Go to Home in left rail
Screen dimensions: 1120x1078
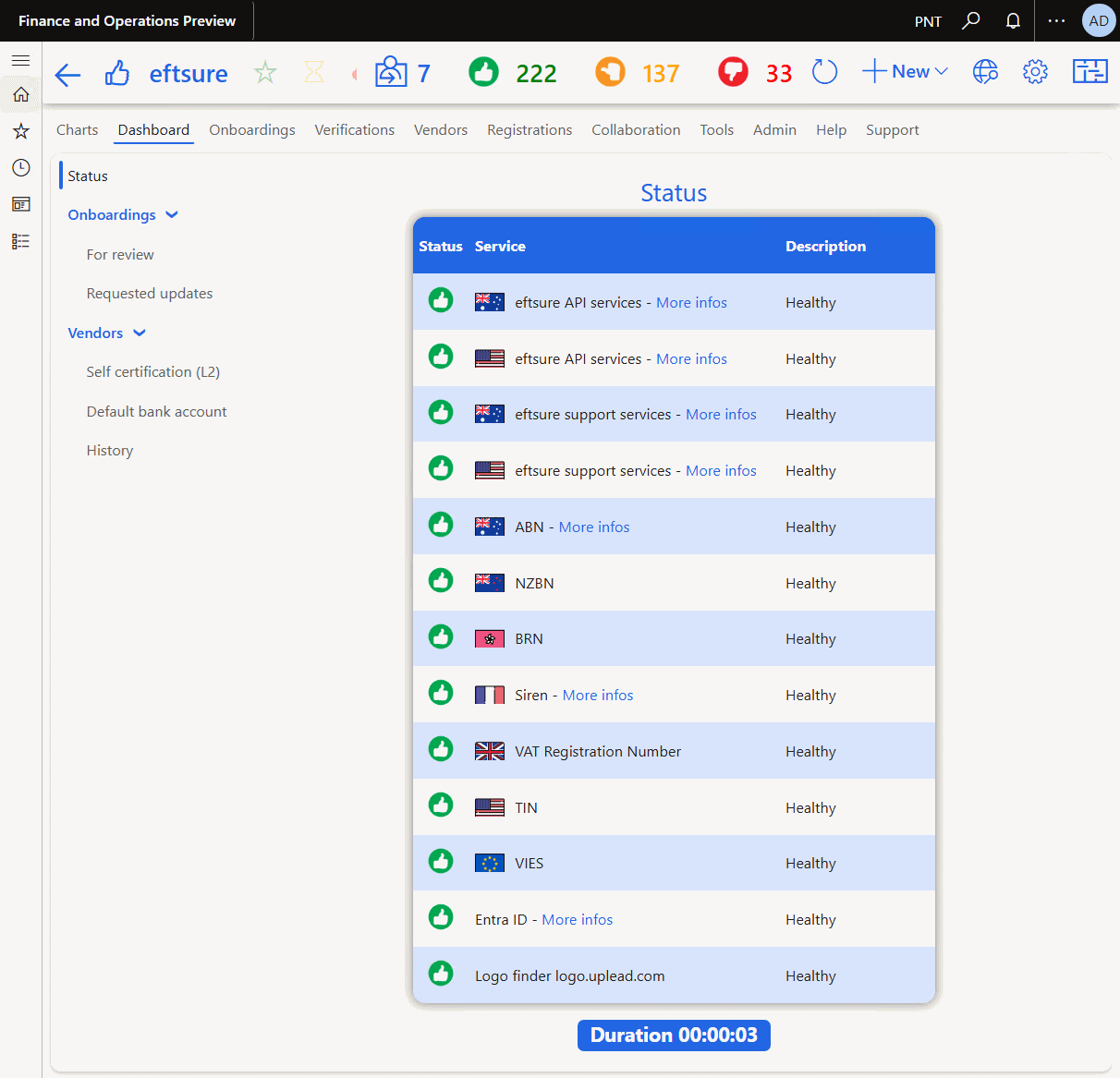click(x=20, y=94)
